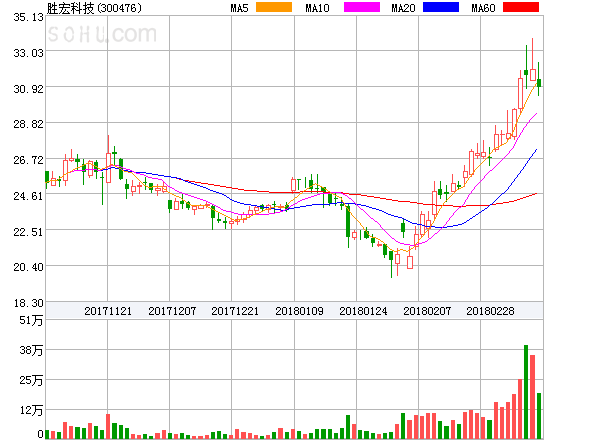Click the 20171221 date label
Viewport: 600px width, 440px height.
tap(235, 311)
